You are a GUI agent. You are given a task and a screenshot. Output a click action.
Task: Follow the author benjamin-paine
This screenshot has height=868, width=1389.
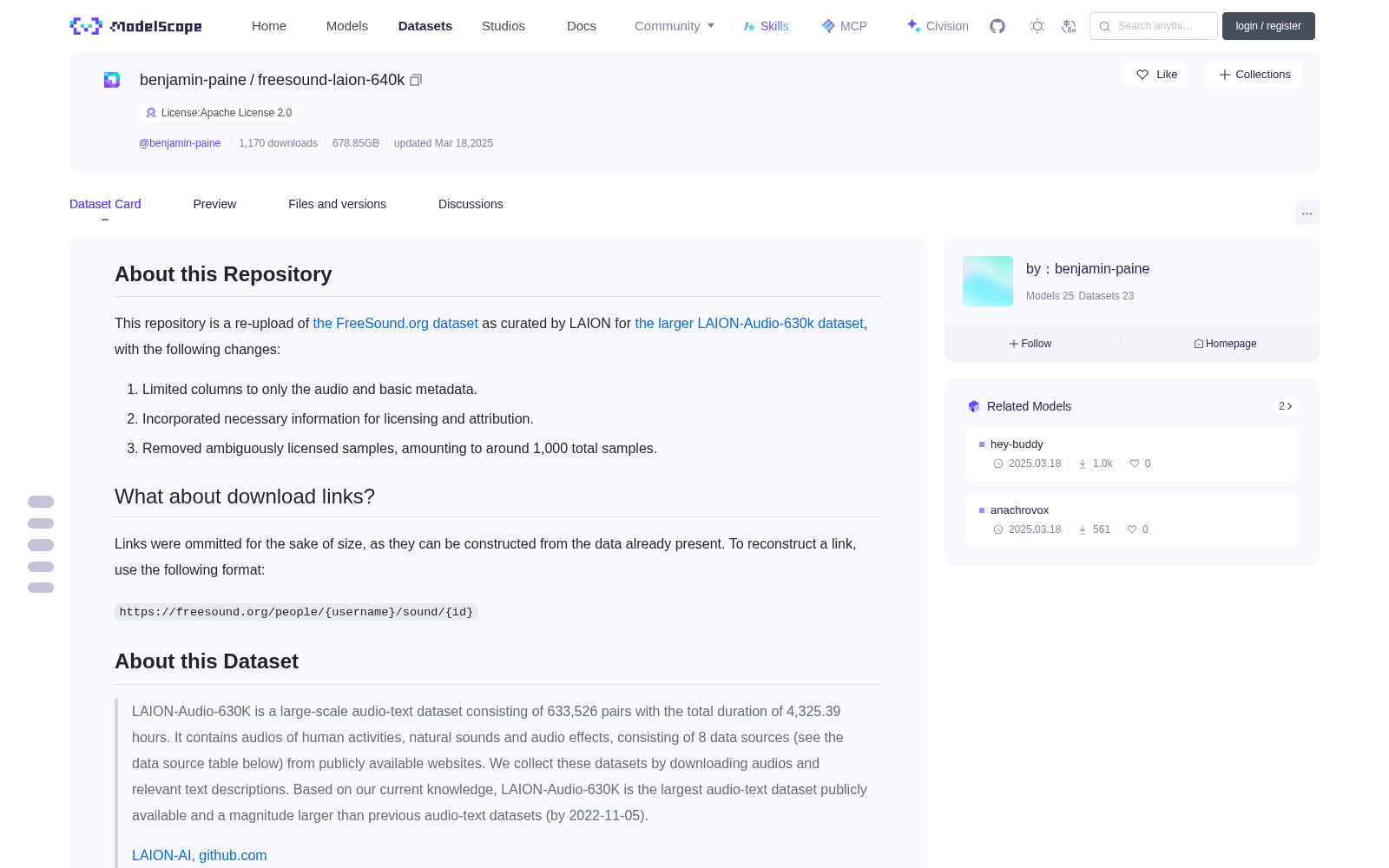[1030, 344]
